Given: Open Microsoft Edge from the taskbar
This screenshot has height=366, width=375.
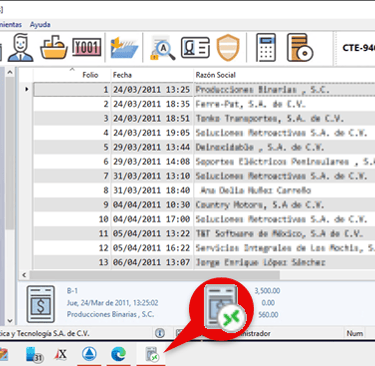Looking at the screenshot, I should pos(118,354).
